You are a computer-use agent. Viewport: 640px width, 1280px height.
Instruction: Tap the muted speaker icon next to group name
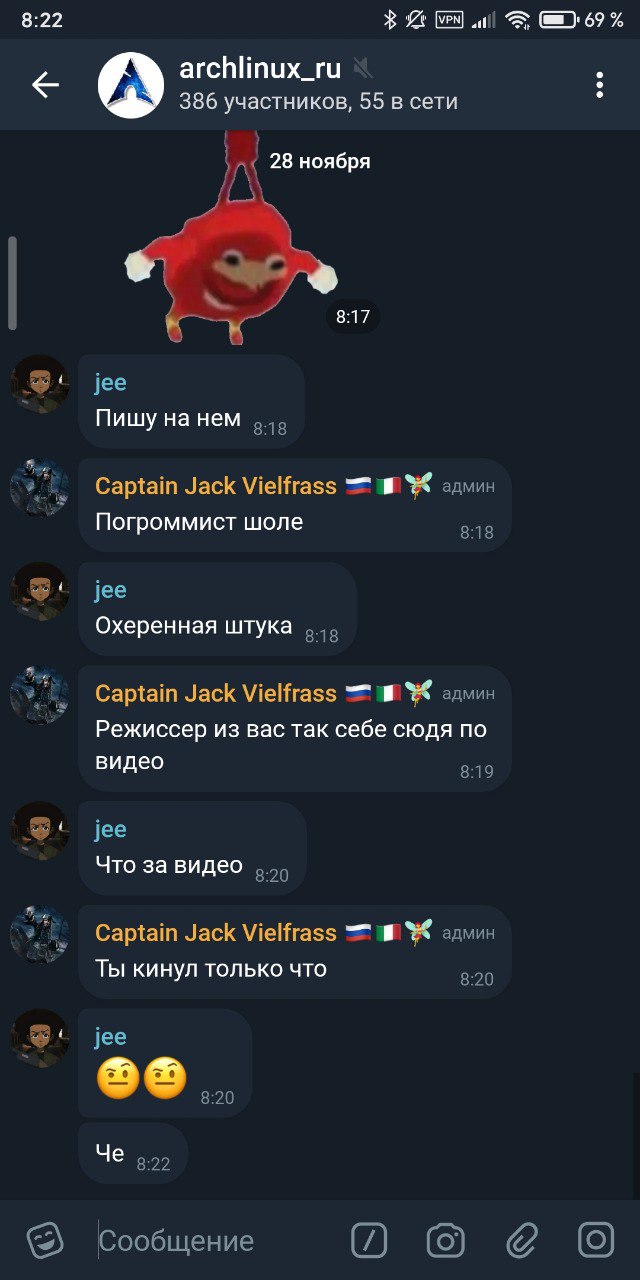[x=363, y=68]
